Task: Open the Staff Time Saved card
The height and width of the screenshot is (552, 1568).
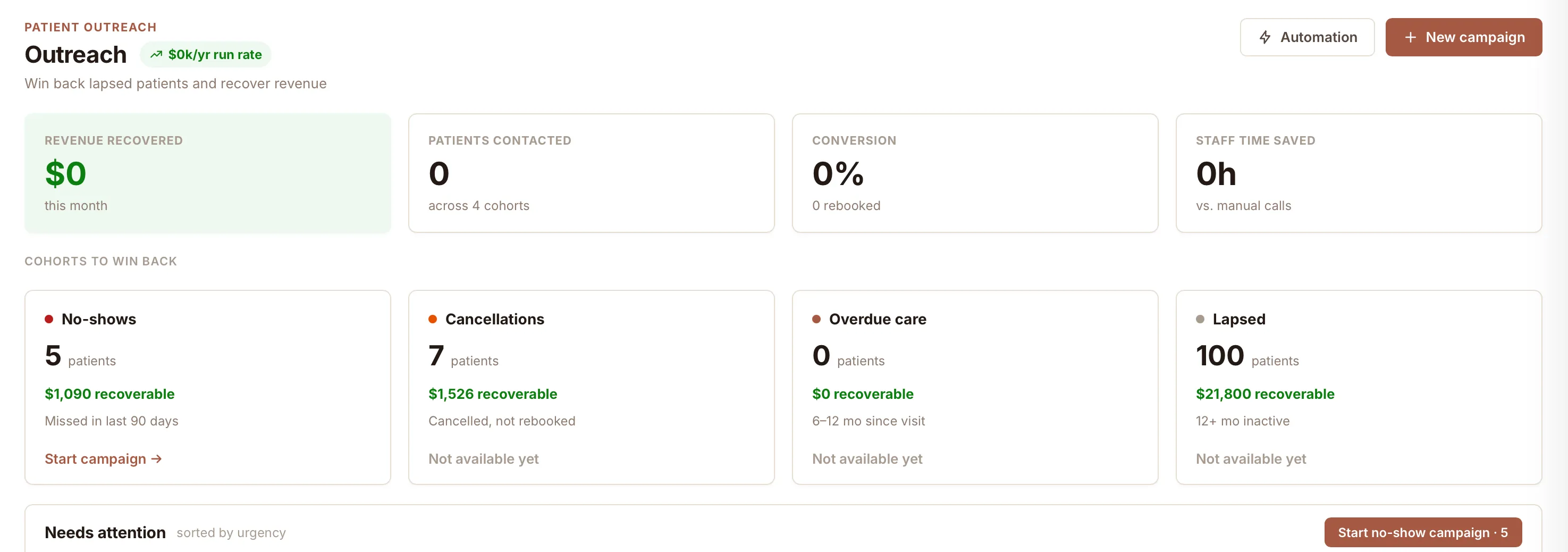Action: tap(1359, 173)
